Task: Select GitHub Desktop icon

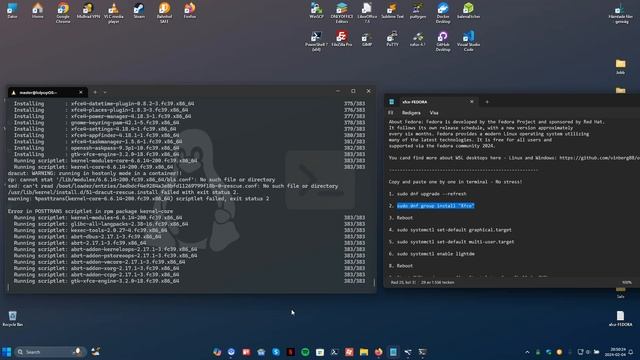Action: pos(443,41)
